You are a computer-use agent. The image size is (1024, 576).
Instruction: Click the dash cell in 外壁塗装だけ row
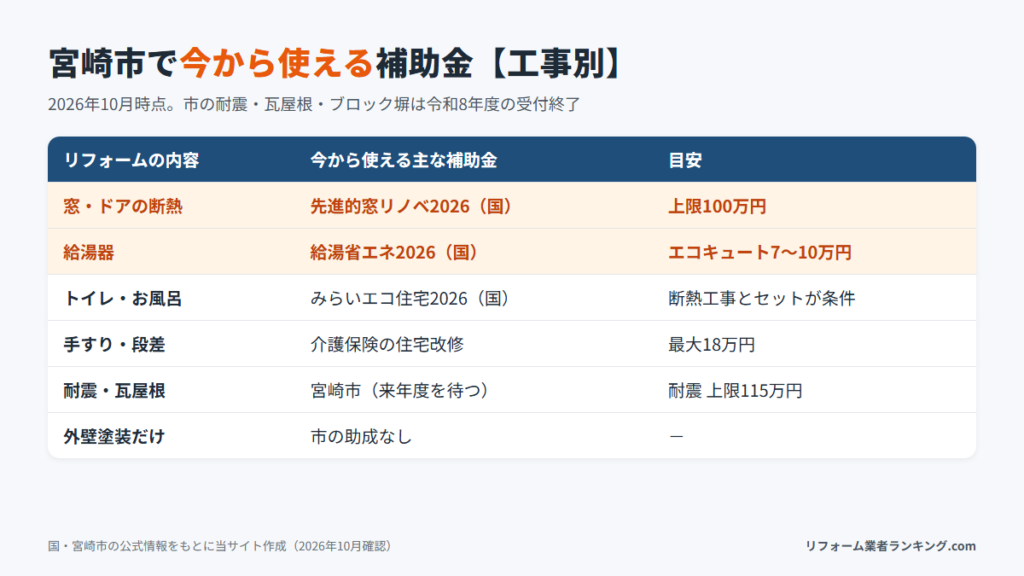[x=677, y=436]
